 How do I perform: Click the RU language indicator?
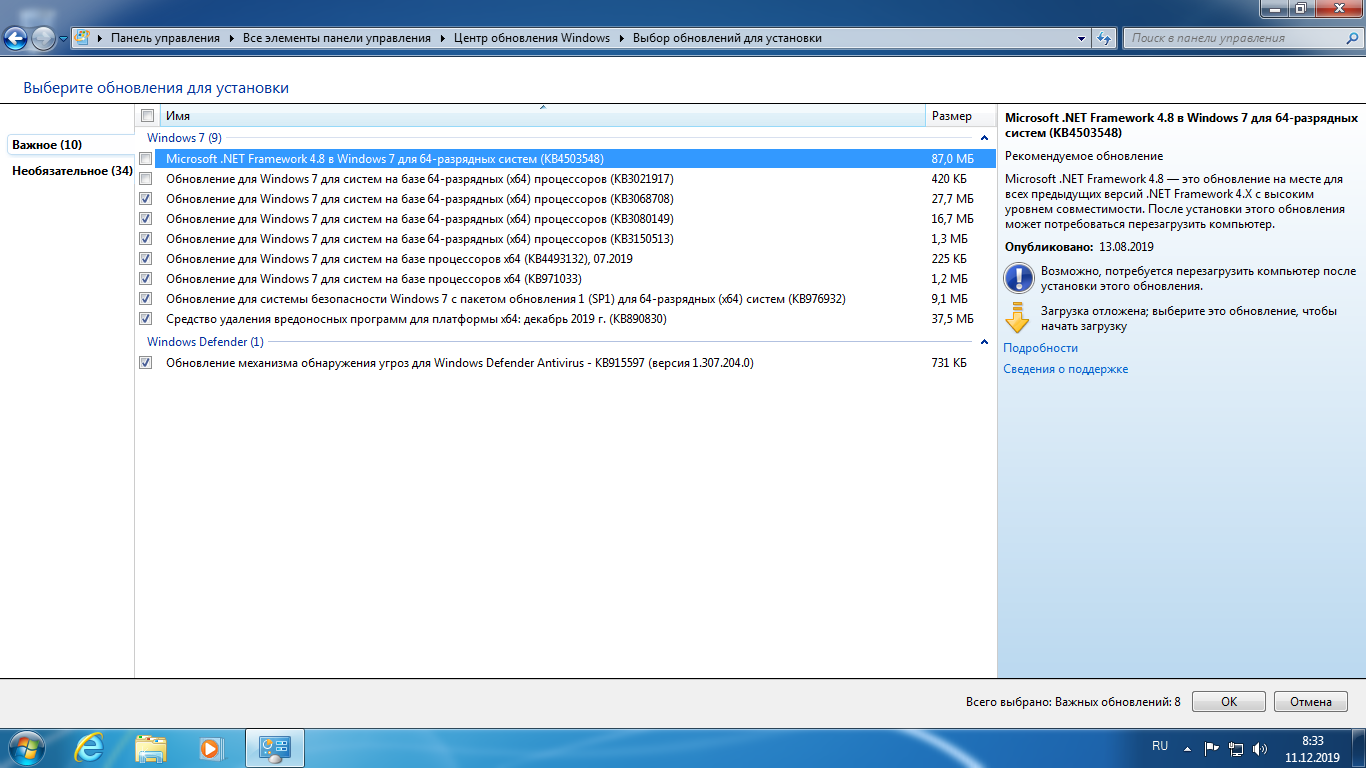click(x=1160, y=747)
